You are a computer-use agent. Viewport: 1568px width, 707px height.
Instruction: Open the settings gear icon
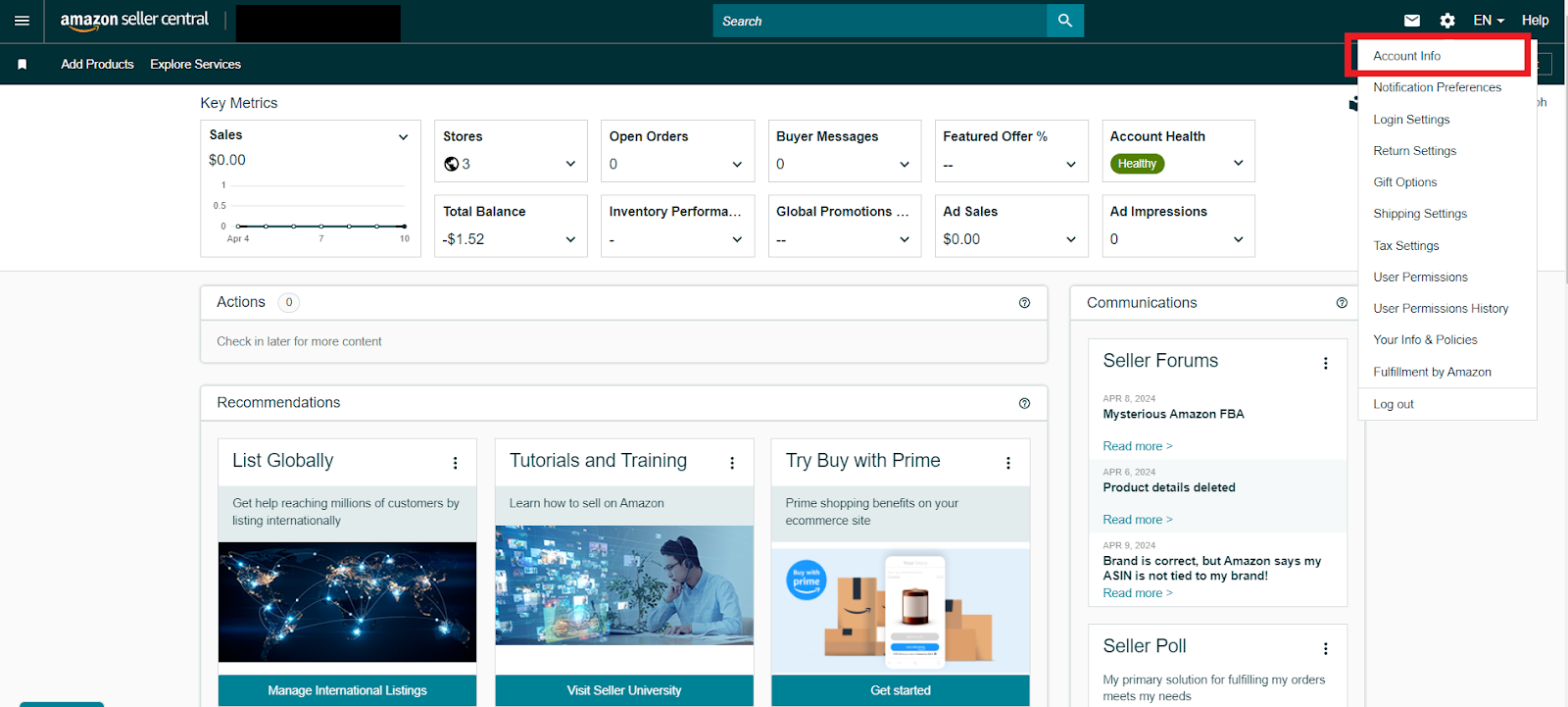[x=1446, y=21]
